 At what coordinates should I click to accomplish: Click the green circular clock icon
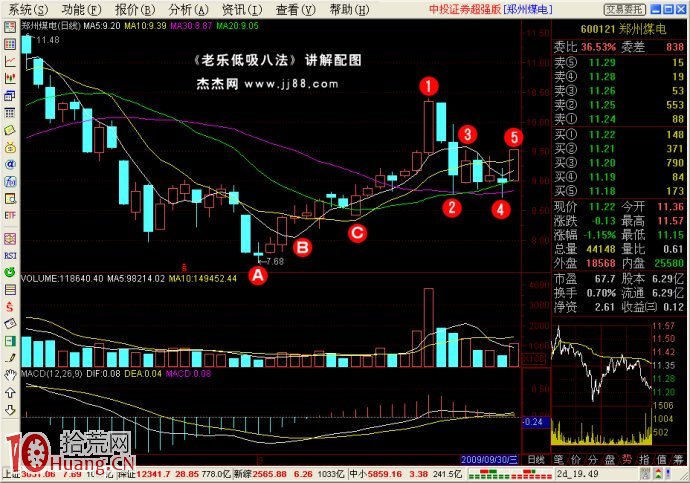coord(10,272)
